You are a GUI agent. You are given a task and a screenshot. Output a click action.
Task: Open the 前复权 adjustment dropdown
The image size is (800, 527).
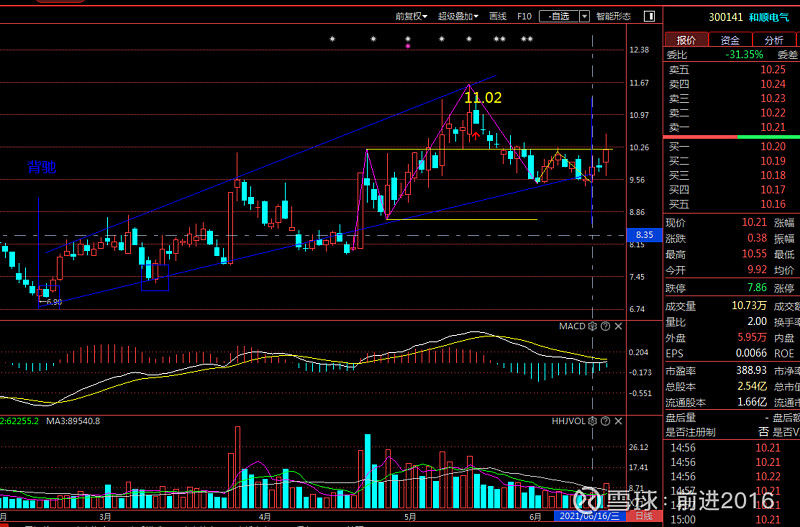(x=411, y=16)
